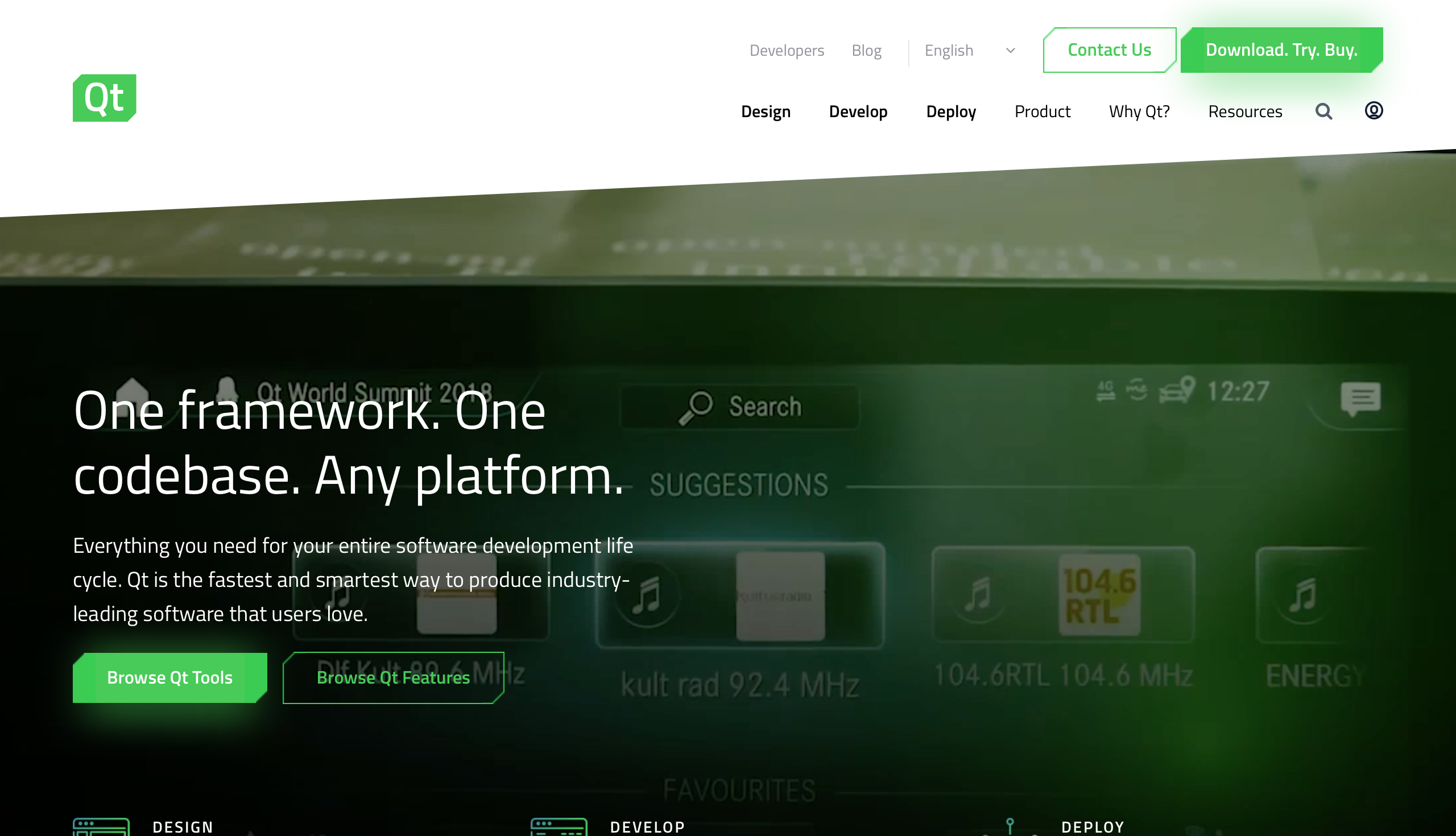Click the user account icon
Screen dimensions: 1456x836
pyautogui.click(x=1374, y=110)
